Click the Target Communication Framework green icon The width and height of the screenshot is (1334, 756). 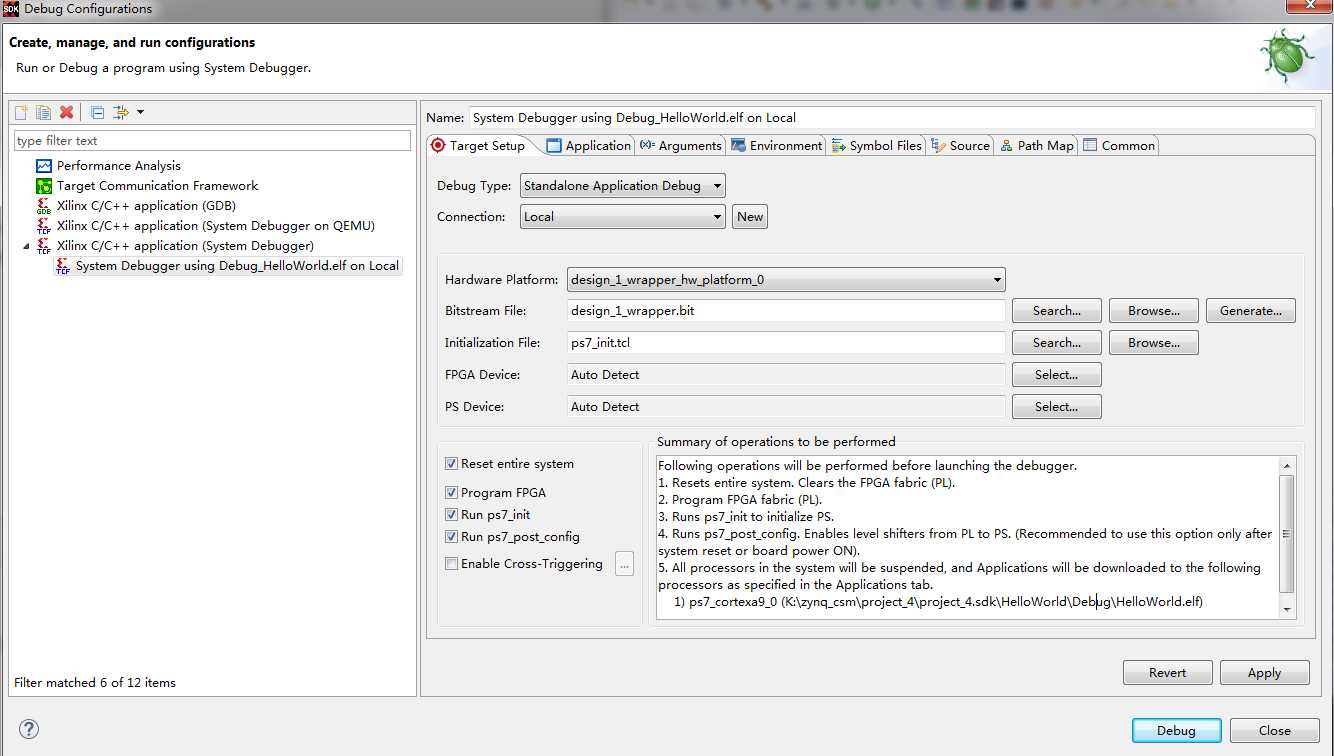(44, 186)
